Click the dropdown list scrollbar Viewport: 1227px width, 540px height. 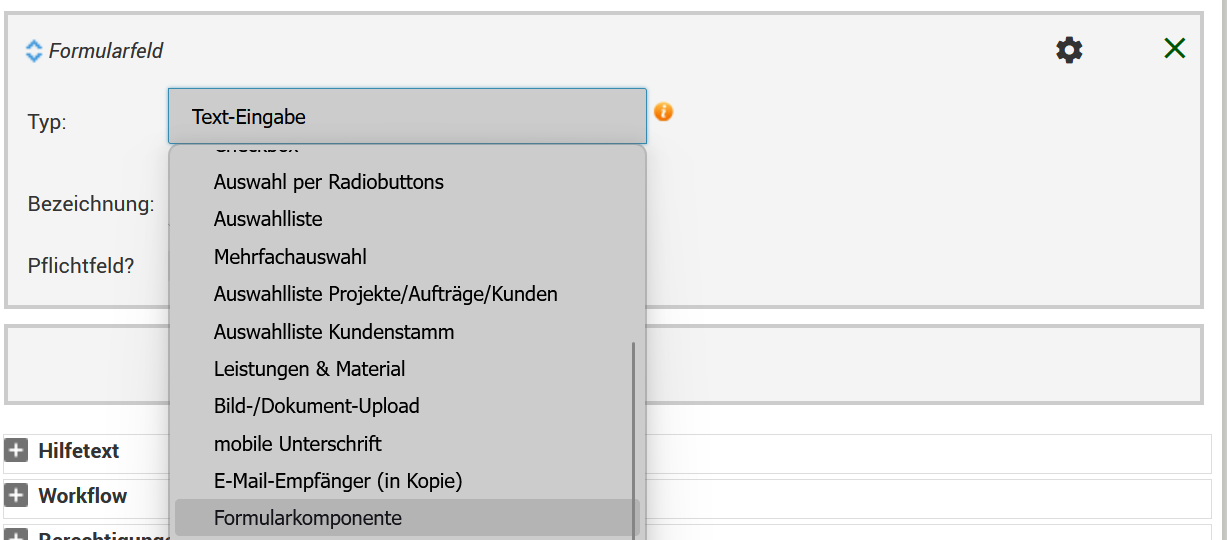pos(632,440)
